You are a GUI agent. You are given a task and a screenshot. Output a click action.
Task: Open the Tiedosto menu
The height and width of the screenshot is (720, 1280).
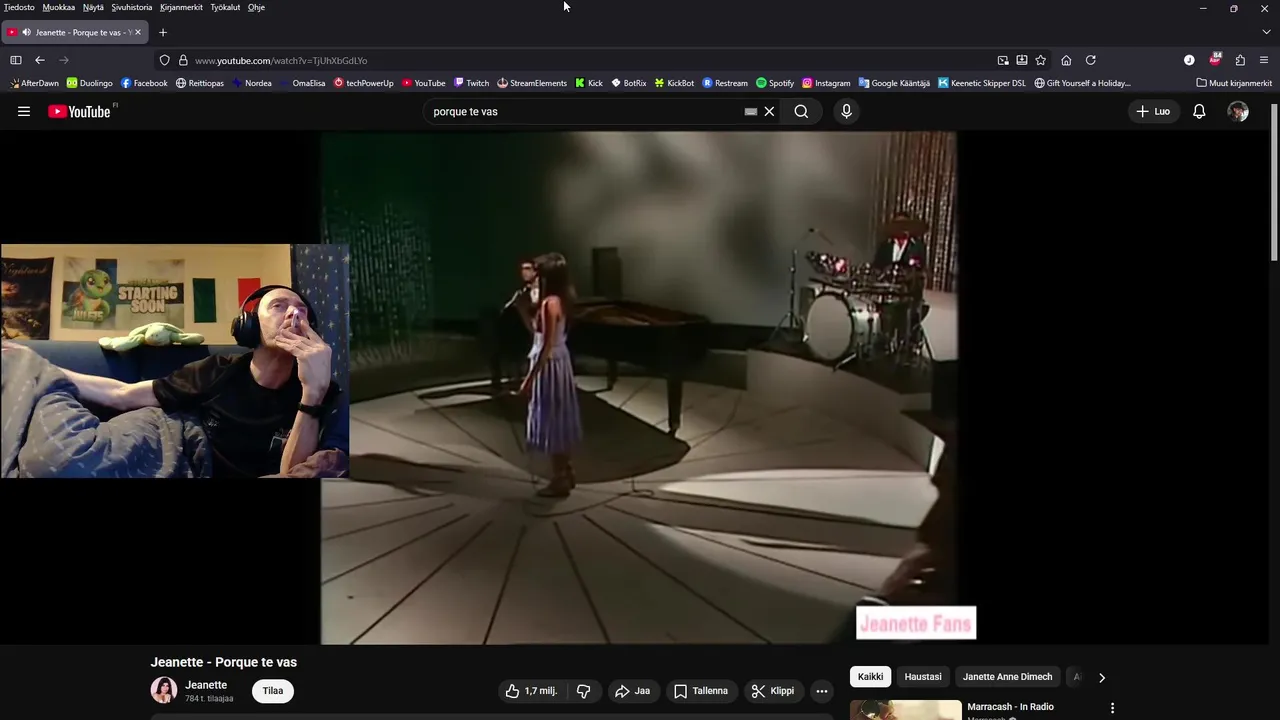click(x=19, y=7)
